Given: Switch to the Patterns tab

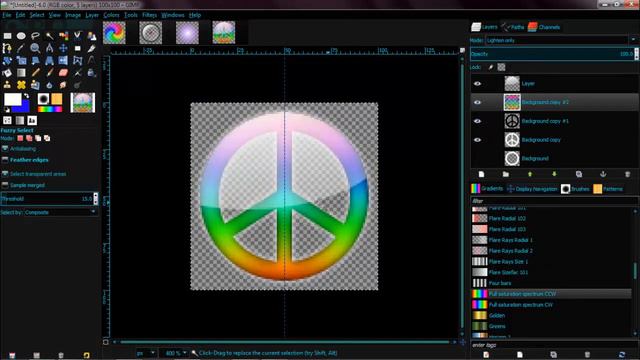Looking at the screenshot, I should coord(608,189).
